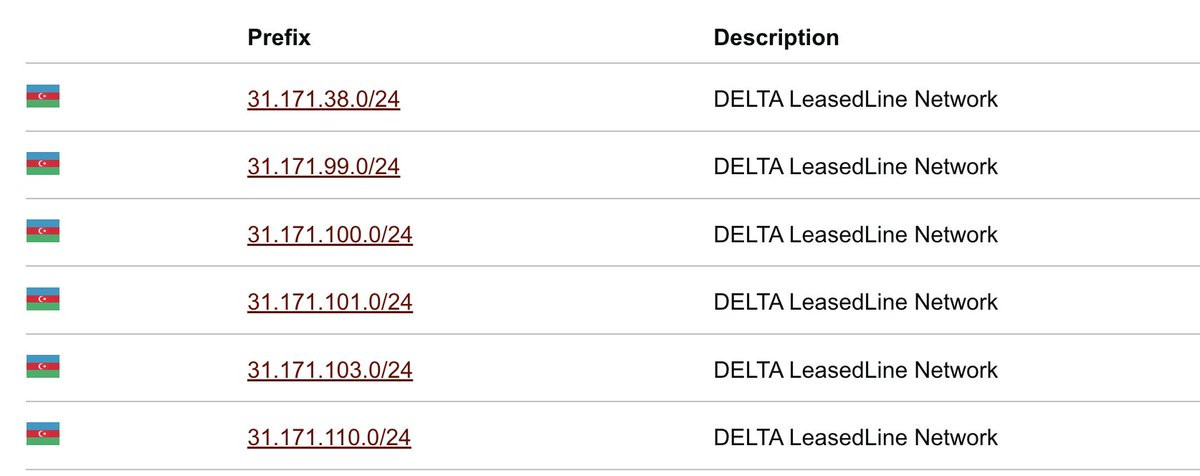Select the flag in the 31.171.101.0/24 row
Image resolution: width=1200 pixels, height=476 pixels.
click(x=43, y=299)
